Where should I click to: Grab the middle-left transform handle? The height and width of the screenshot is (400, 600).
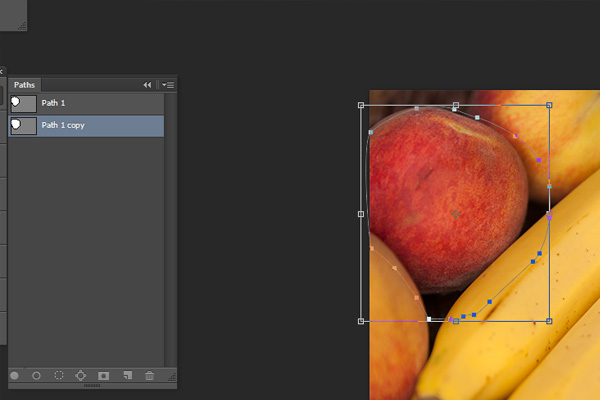(x=361, y=214)
